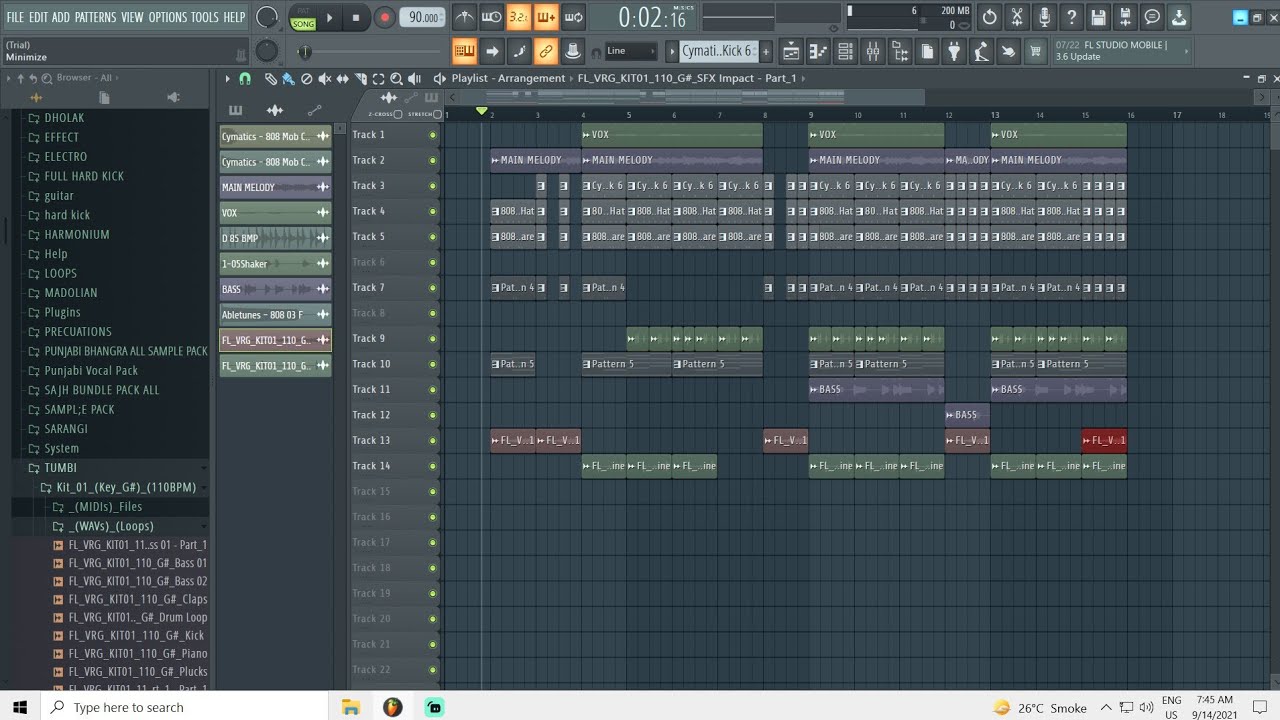Pick BASS clip in the picker panel
This screenshot has width=1280, height=720.
275,289
